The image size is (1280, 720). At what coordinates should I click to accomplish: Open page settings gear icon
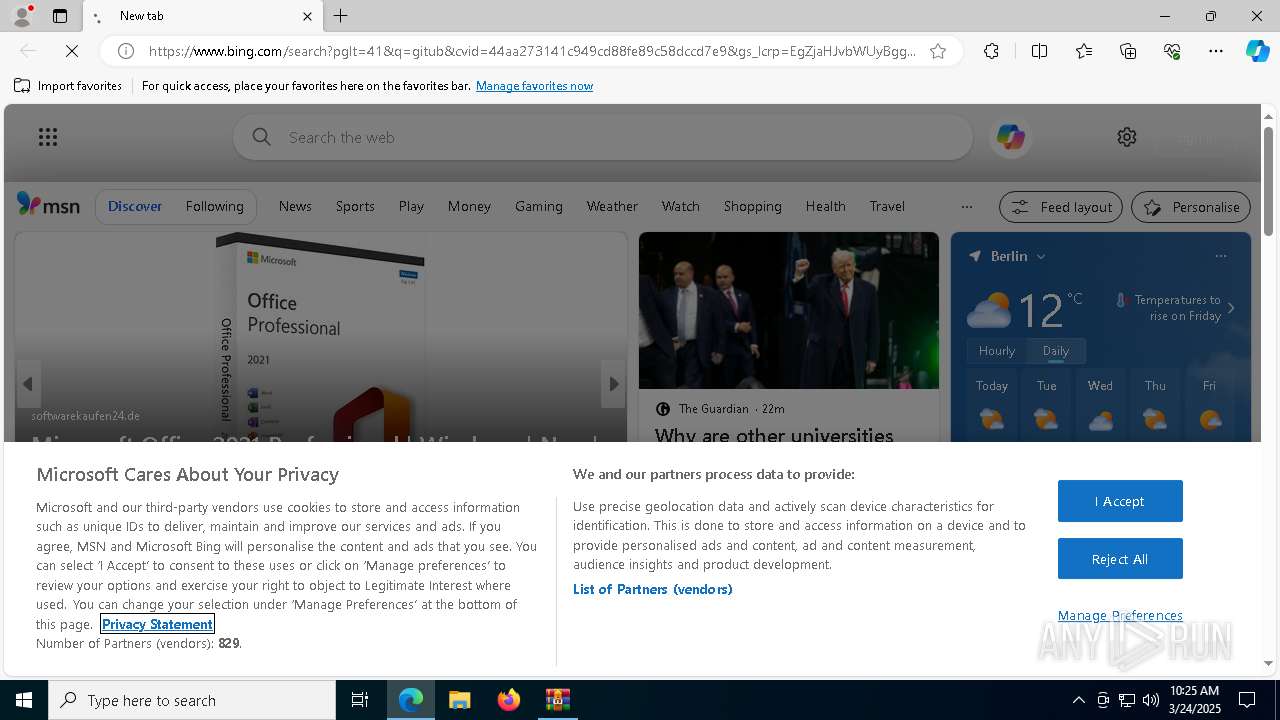pos(1127,137)
